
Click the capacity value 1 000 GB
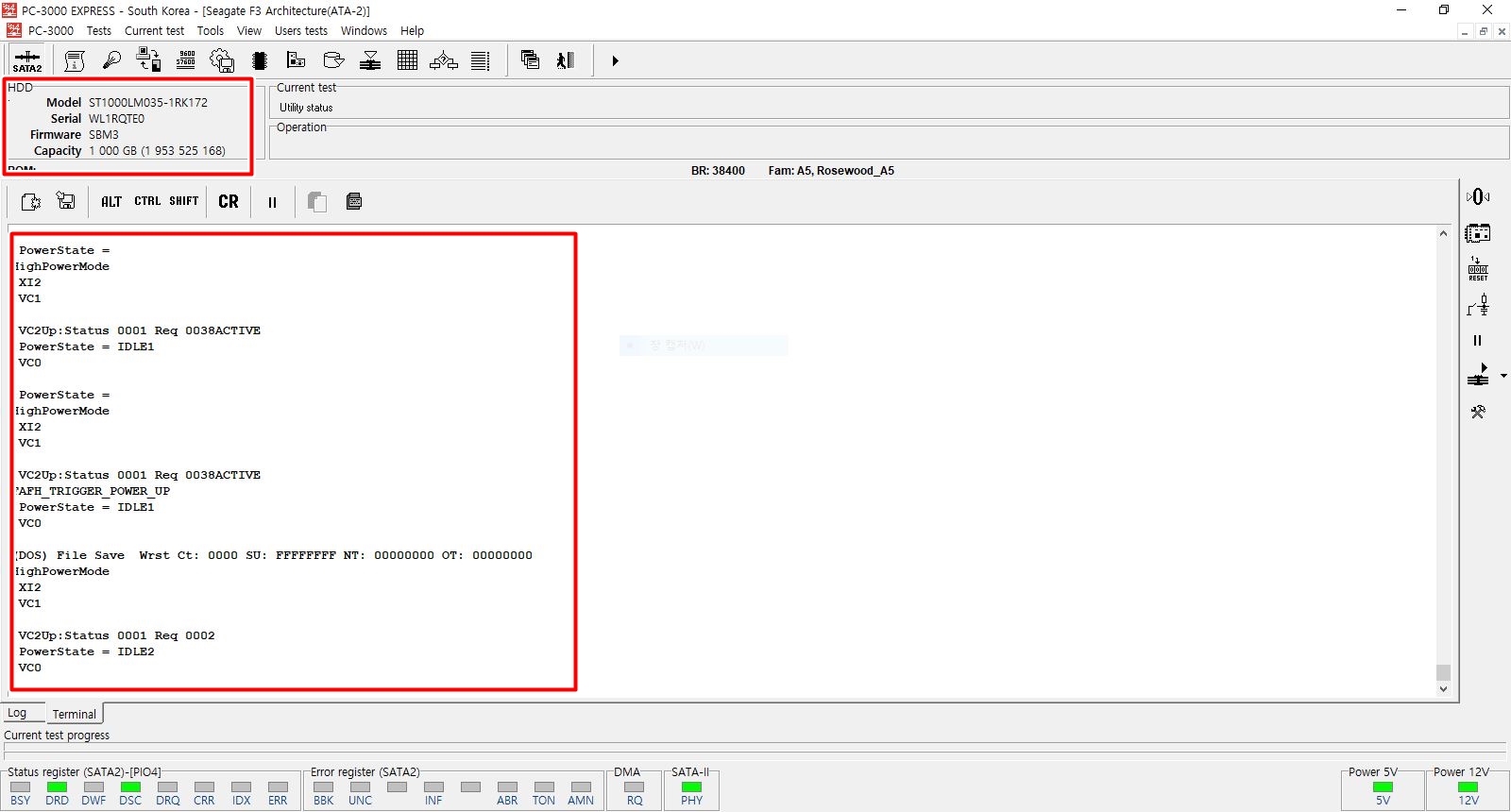point(157,150)
